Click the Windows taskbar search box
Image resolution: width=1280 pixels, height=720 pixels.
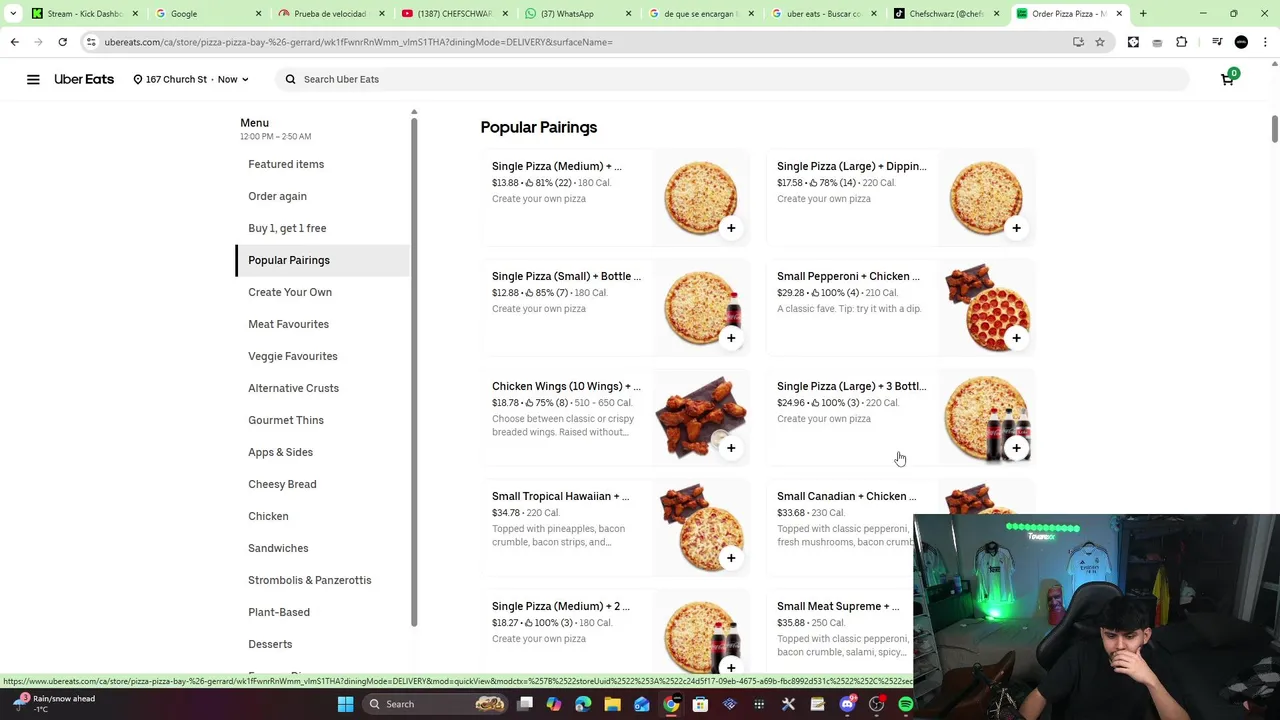coord(433,704)
